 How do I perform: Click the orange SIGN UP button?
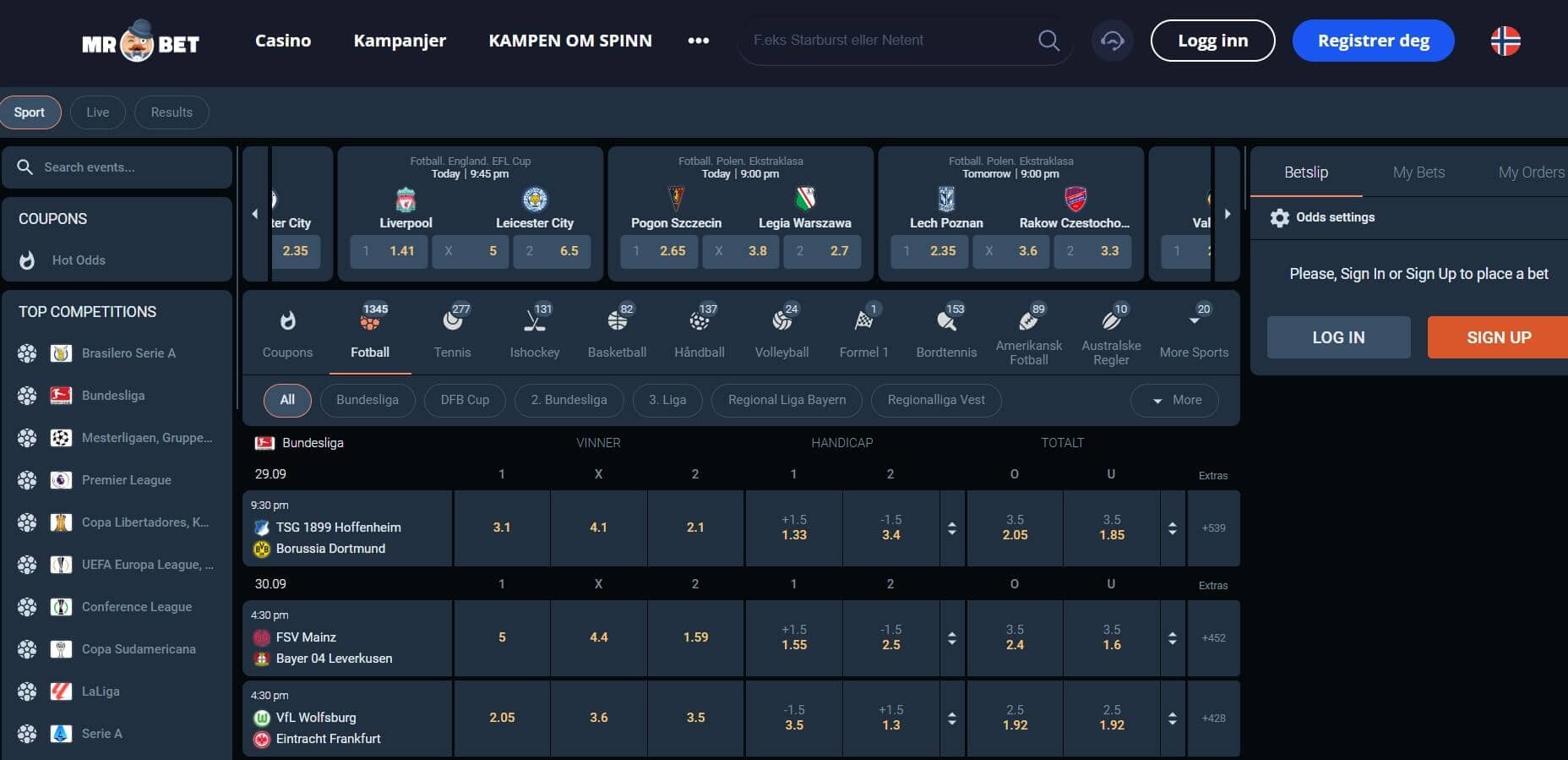pyautogui.click(x=1498, y=337)
